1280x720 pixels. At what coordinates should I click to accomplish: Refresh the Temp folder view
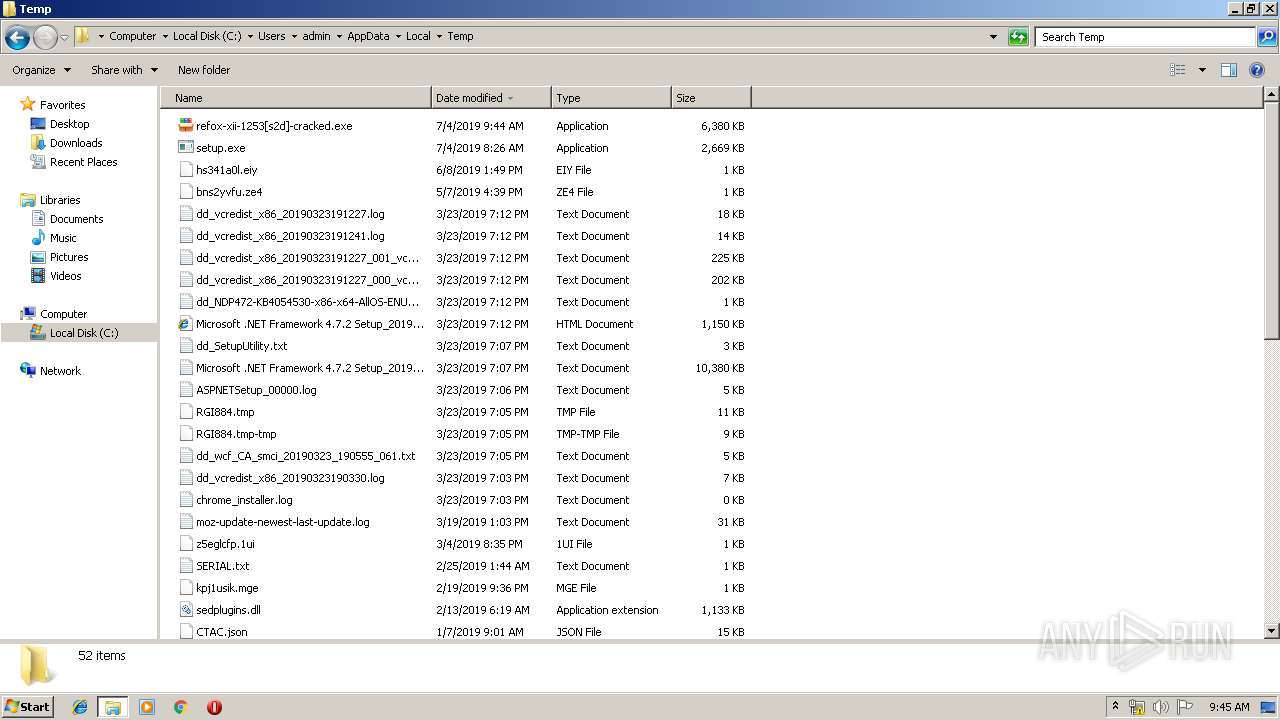click(1018, 37)
